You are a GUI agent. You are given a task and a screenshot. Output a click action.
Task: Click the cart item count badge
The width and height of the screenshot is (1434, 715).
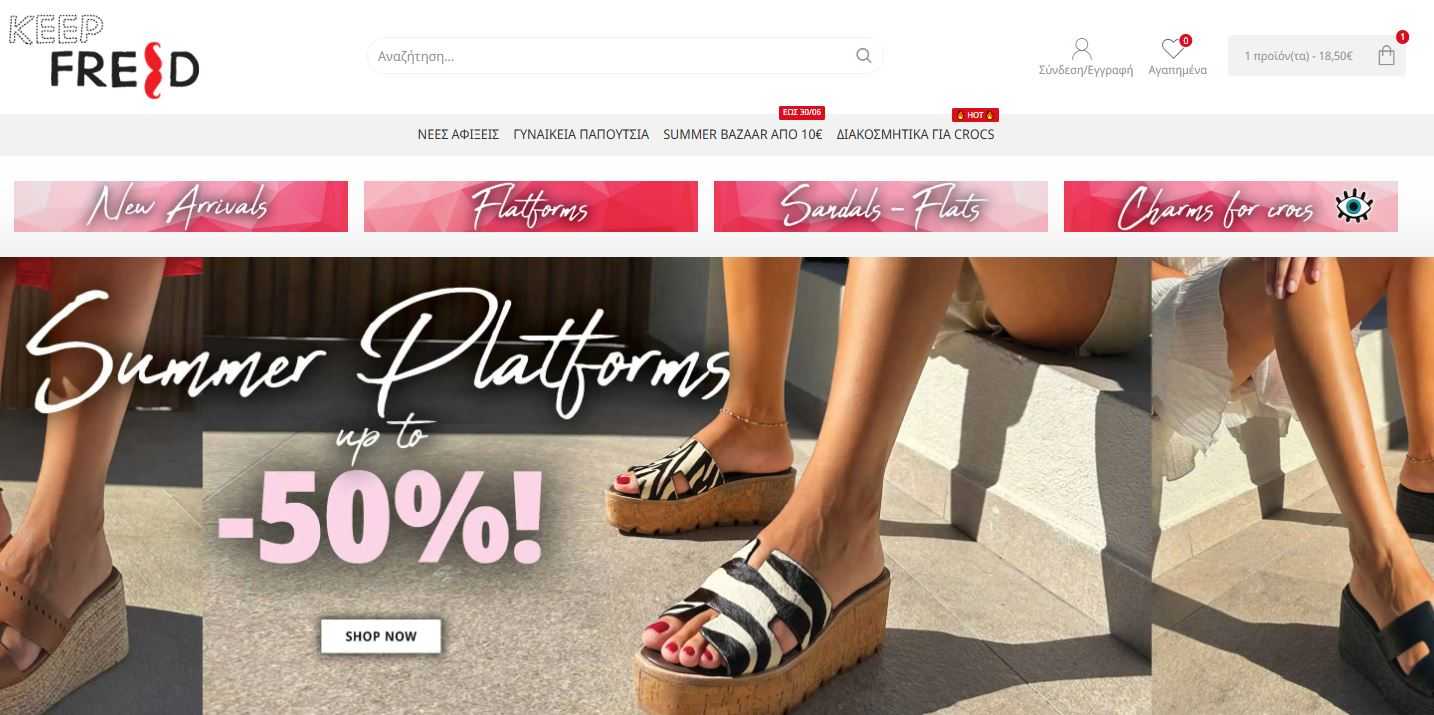(x=1402, y=37)
